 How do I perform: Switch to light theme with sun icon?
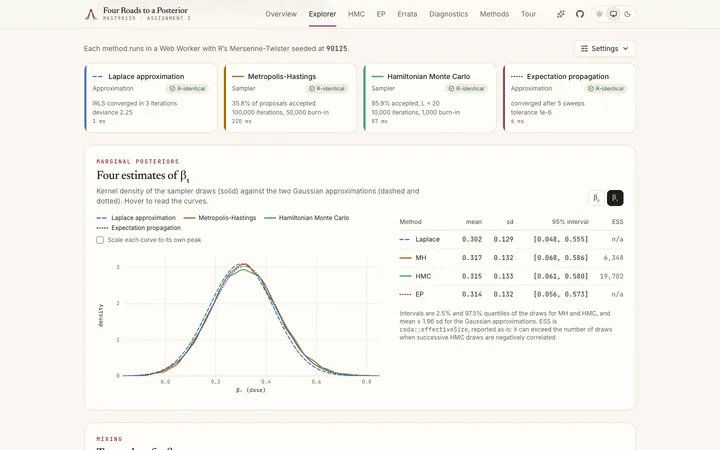point(599,14)
